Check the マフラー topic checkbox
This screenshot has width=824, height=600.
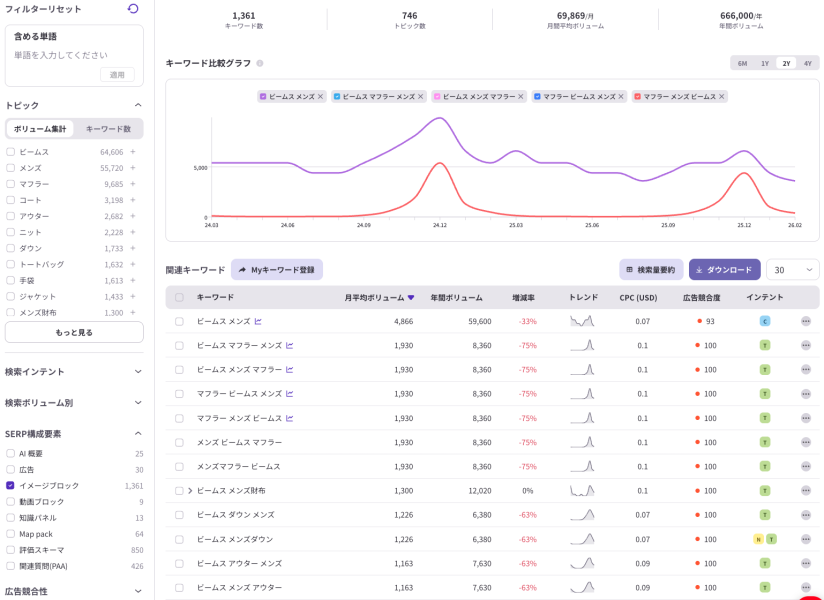(x=11, y=184)
